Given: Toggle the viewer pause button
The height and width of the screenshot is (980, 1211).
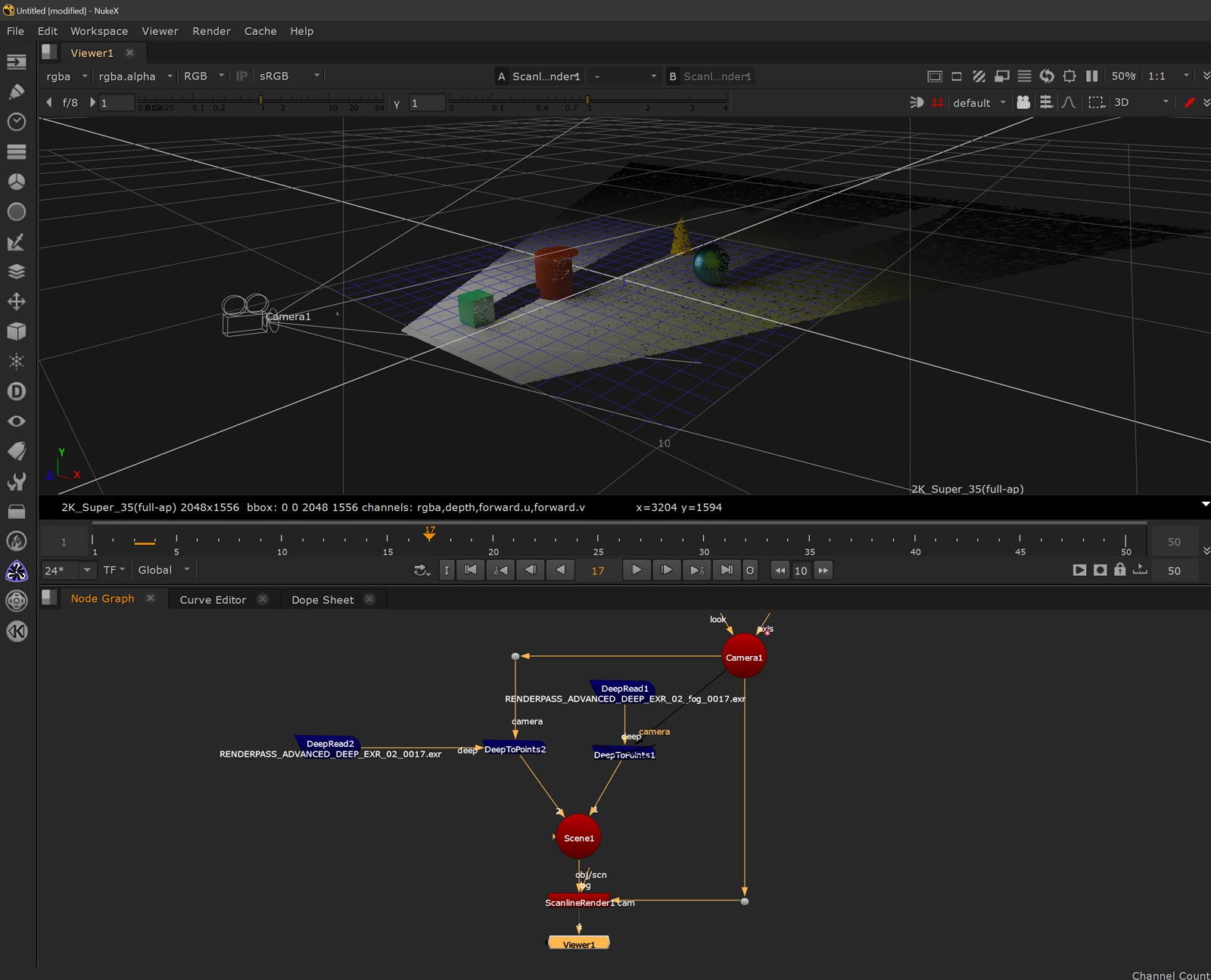Looking at the screenshot, I should click(x=1091, y=76).
